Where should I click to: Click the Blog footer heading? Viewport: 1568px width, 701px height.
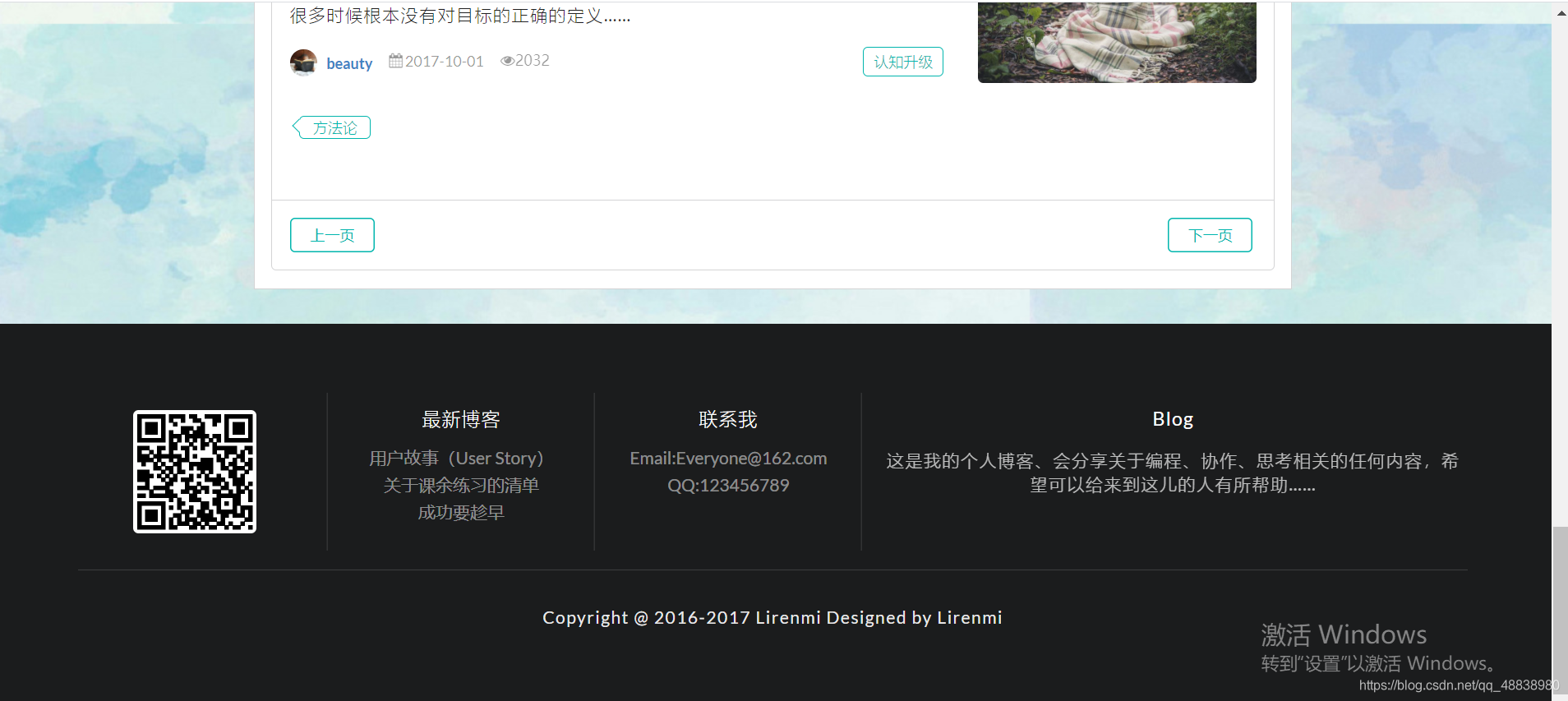click(x=1173, y=419)
